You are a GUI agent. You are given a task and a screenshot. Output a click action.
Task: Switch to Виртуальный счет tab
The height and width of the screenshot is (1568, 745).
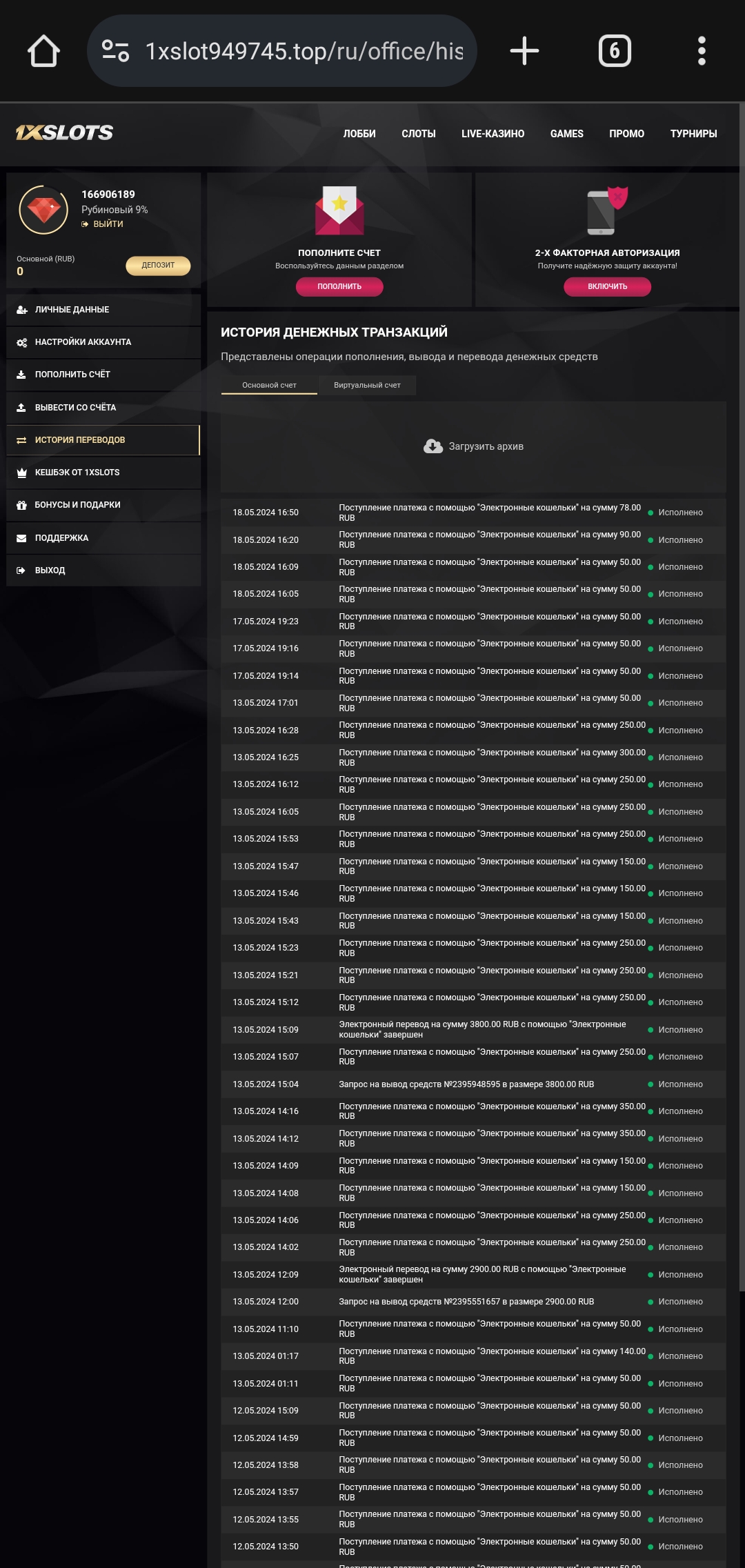coord(367,385)
